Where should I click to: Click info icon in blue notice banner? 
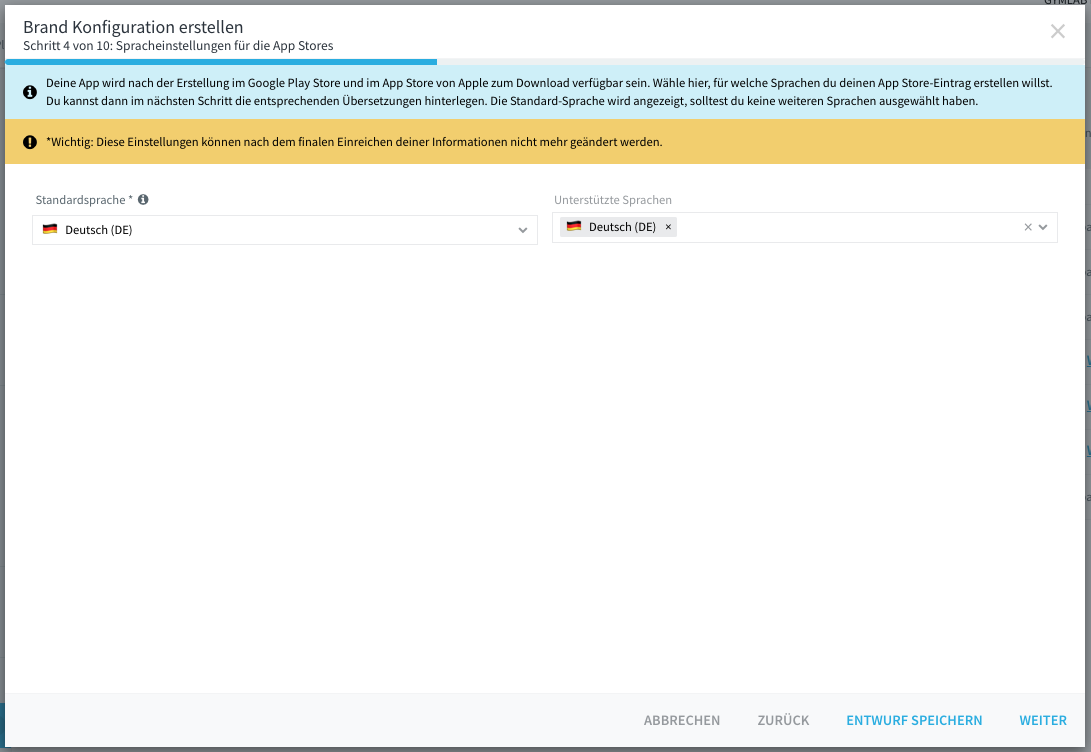[30, 92]
